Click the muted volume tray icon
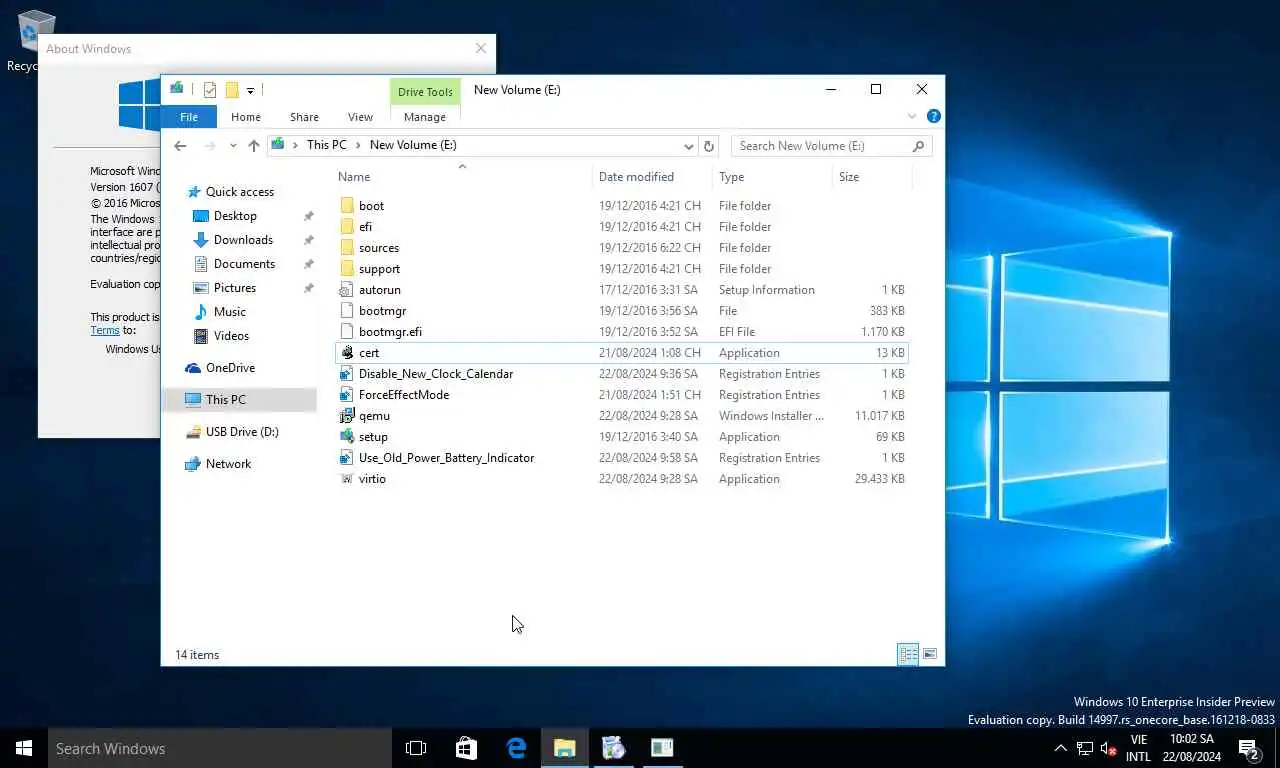Image resolution: width=1280 pixels, height=768 pixels. click(1108, 748)
